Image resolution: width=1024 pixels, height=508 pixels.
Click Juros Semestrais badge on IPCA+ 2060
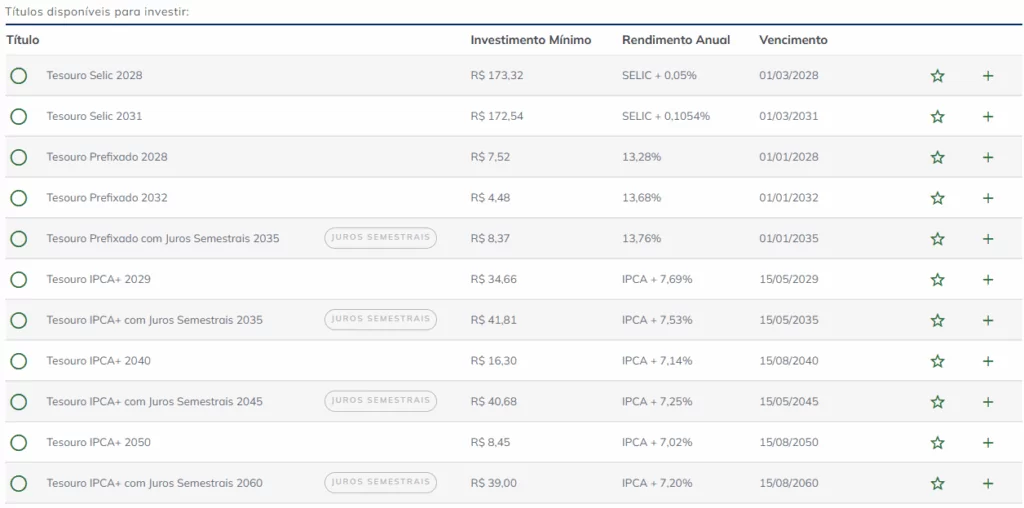tap(381, 483)
